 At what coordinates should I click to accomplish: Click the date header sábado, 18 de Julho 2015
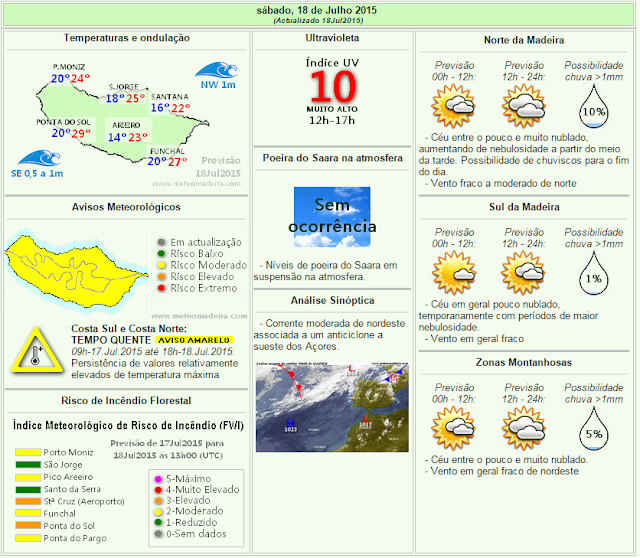tap(317, 10)
